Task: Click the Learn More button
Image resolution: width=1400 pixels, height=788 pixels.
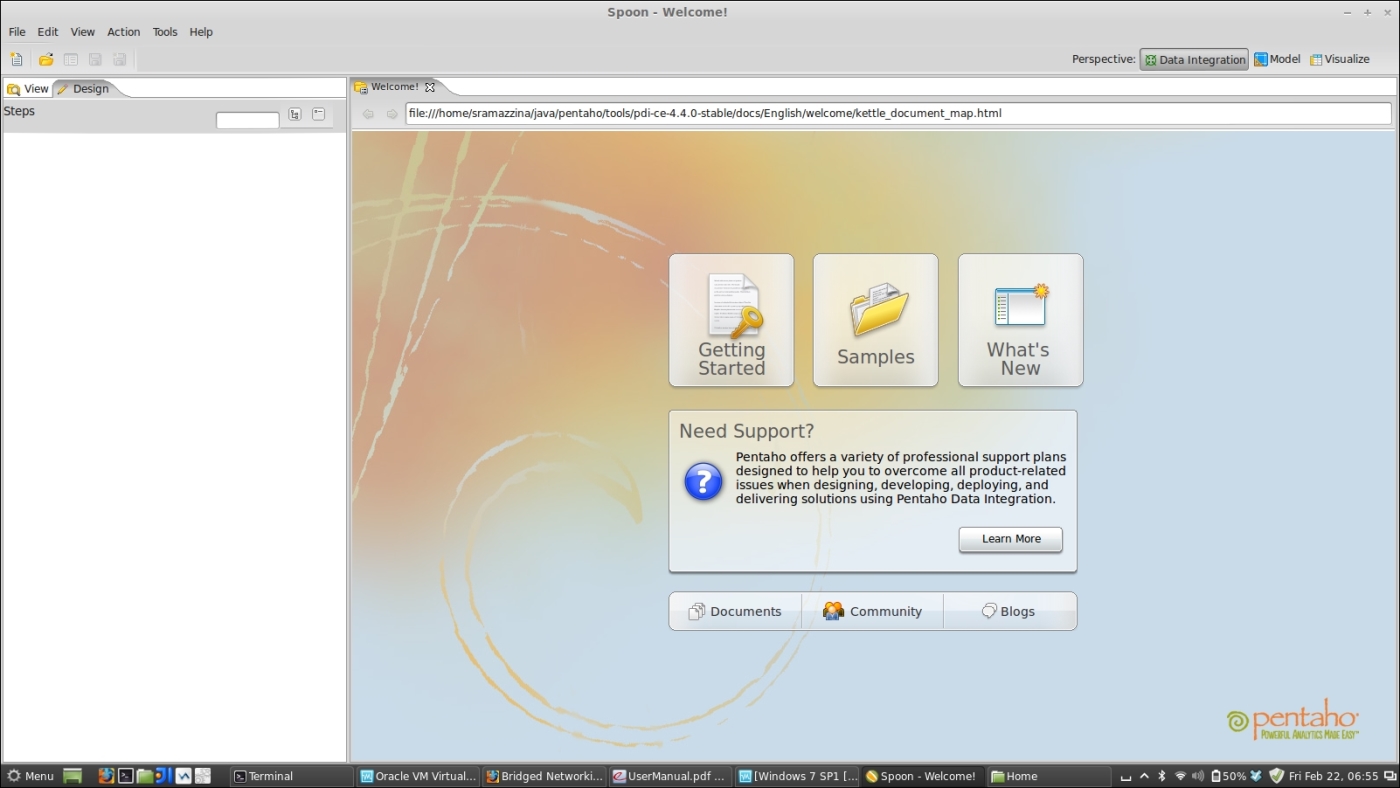Action: click(x=1010, y=539)
